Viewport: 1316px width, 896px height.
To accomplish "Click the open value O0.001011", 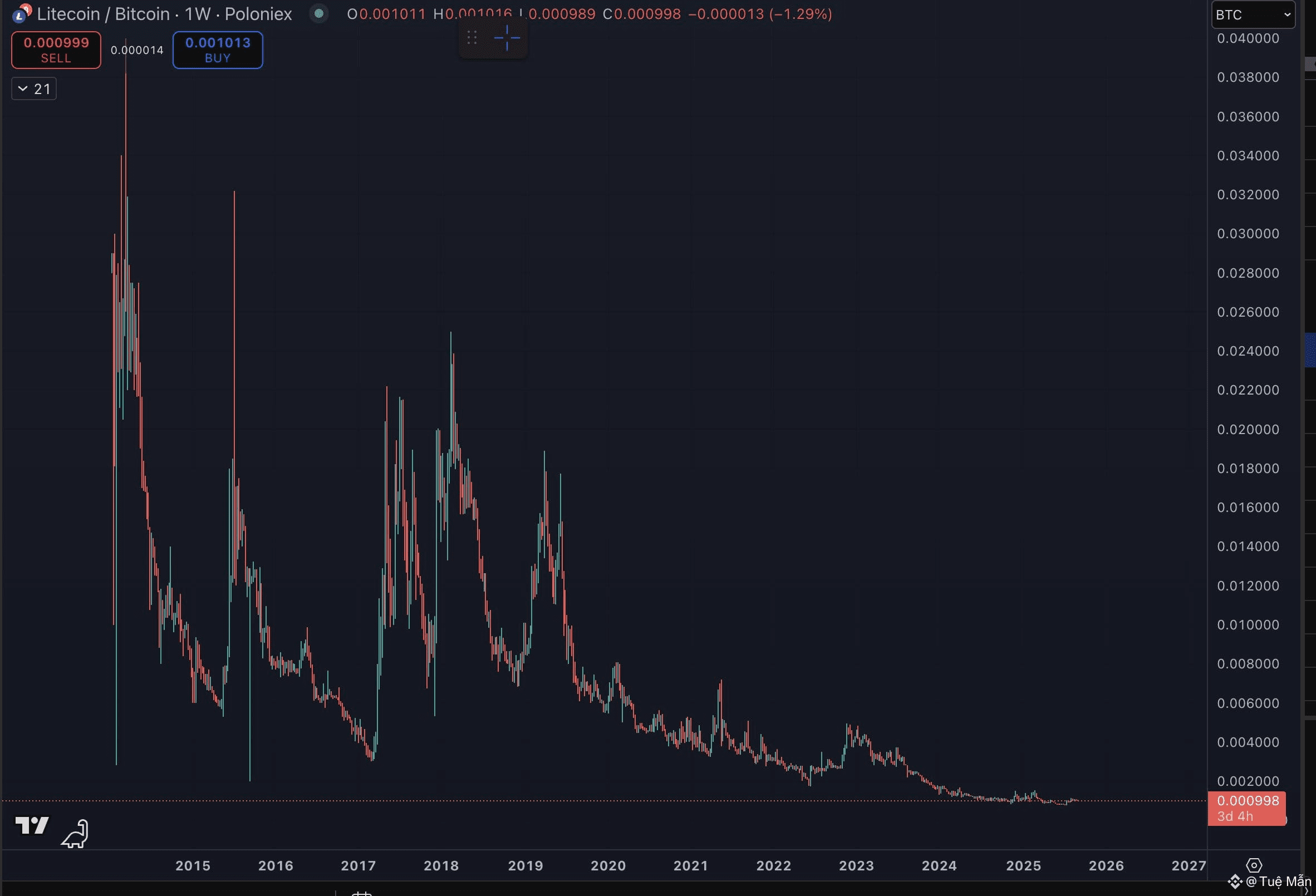I will 386,13.
